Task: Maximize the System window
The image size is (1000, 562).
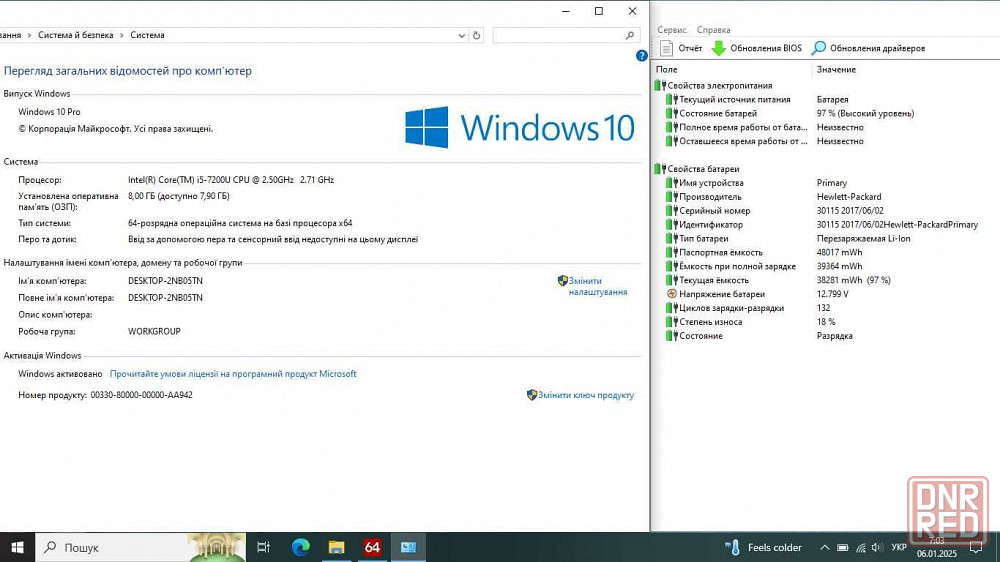Action: 599,11
